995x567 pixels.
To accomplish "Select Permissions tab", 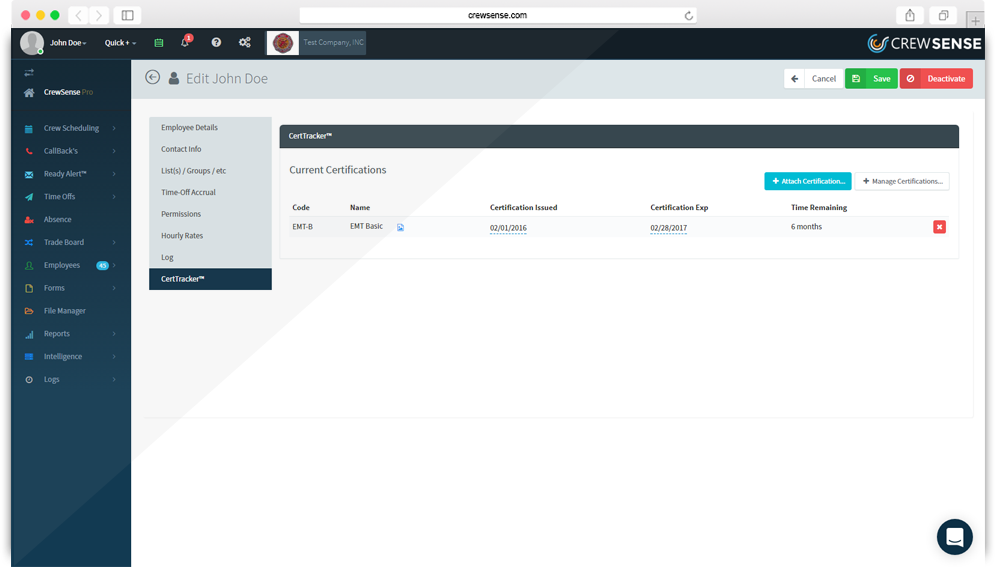I will (210, 214).
